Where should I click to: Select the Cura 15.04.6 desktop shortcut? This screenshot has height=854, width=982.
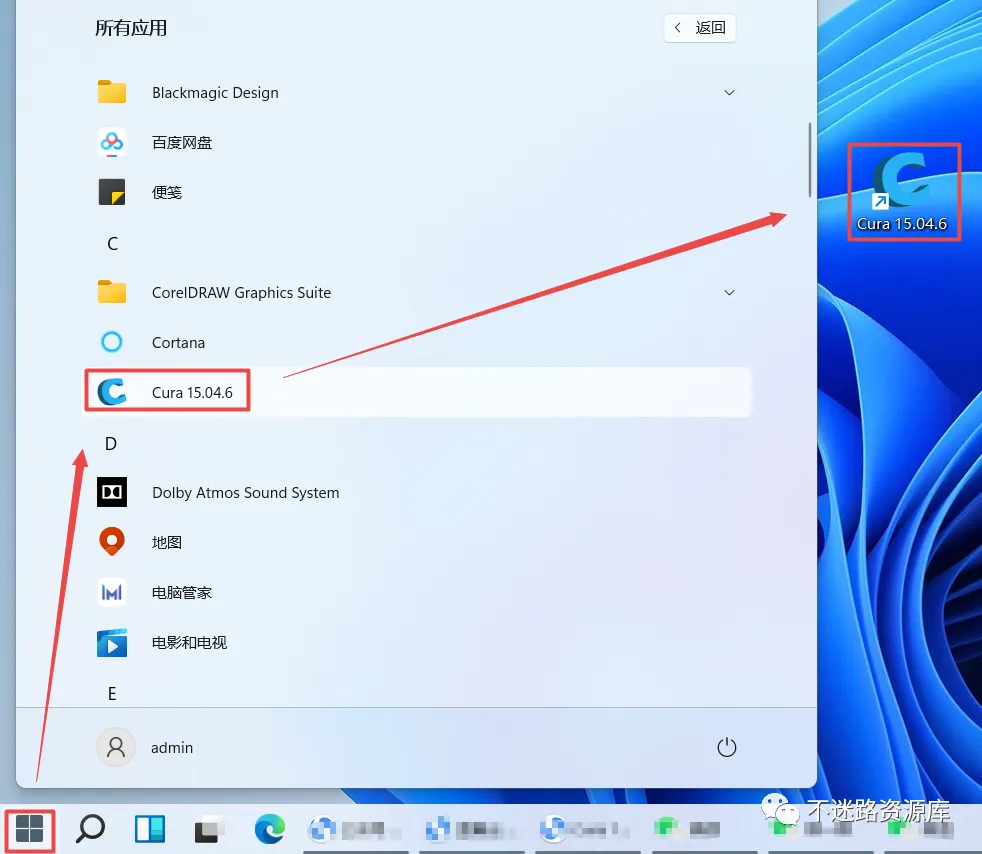[x=902, y=192]
